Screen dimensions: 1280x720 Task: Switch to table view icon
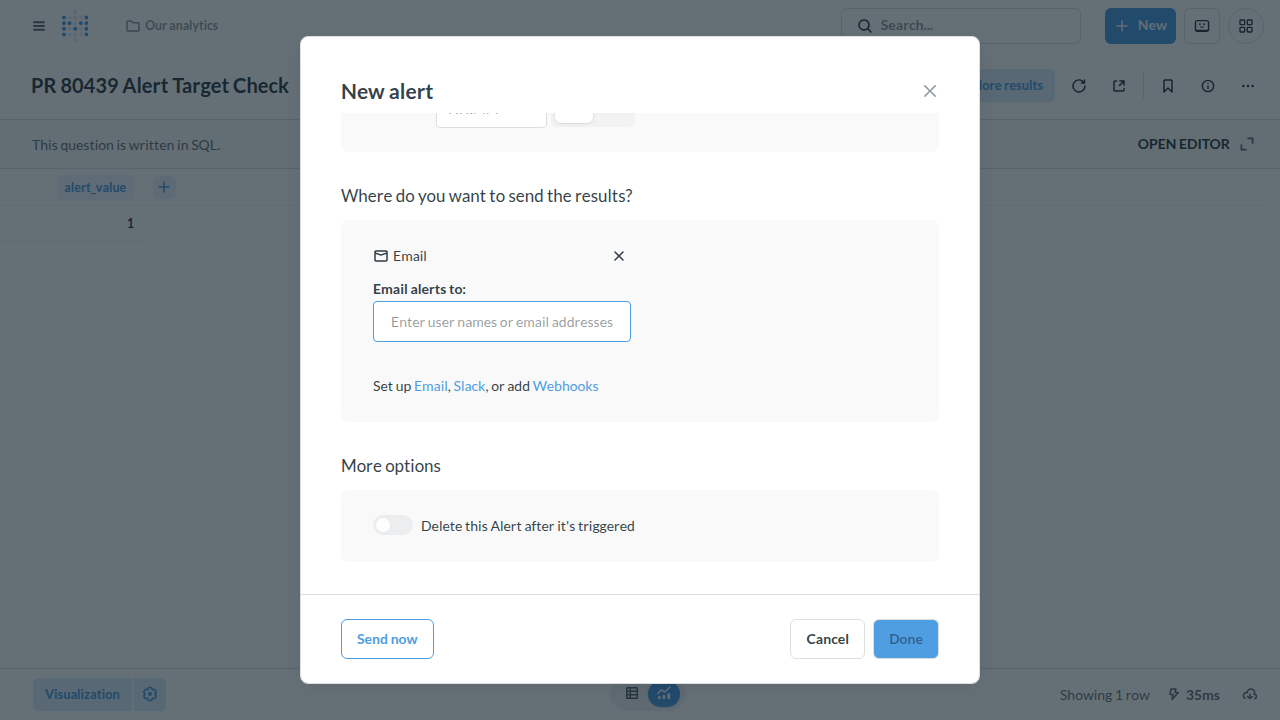pos(632,693)
